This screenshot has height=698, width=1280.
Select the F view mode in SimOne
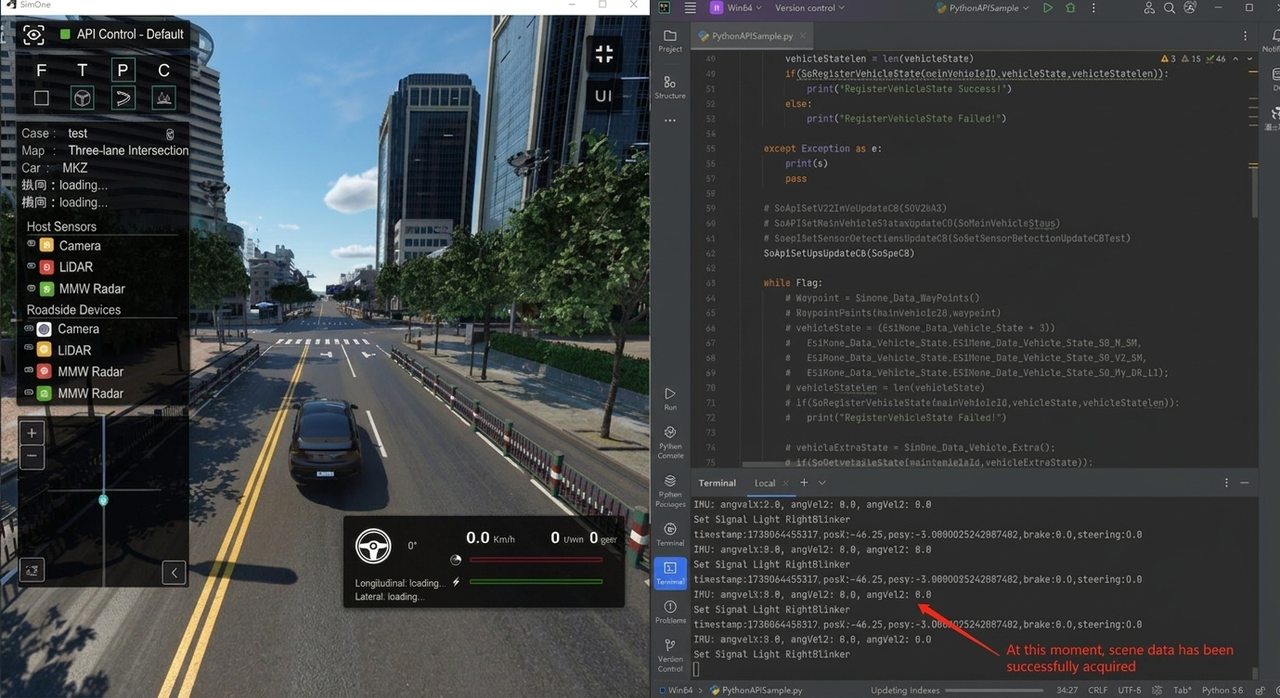tap(41, 71)
